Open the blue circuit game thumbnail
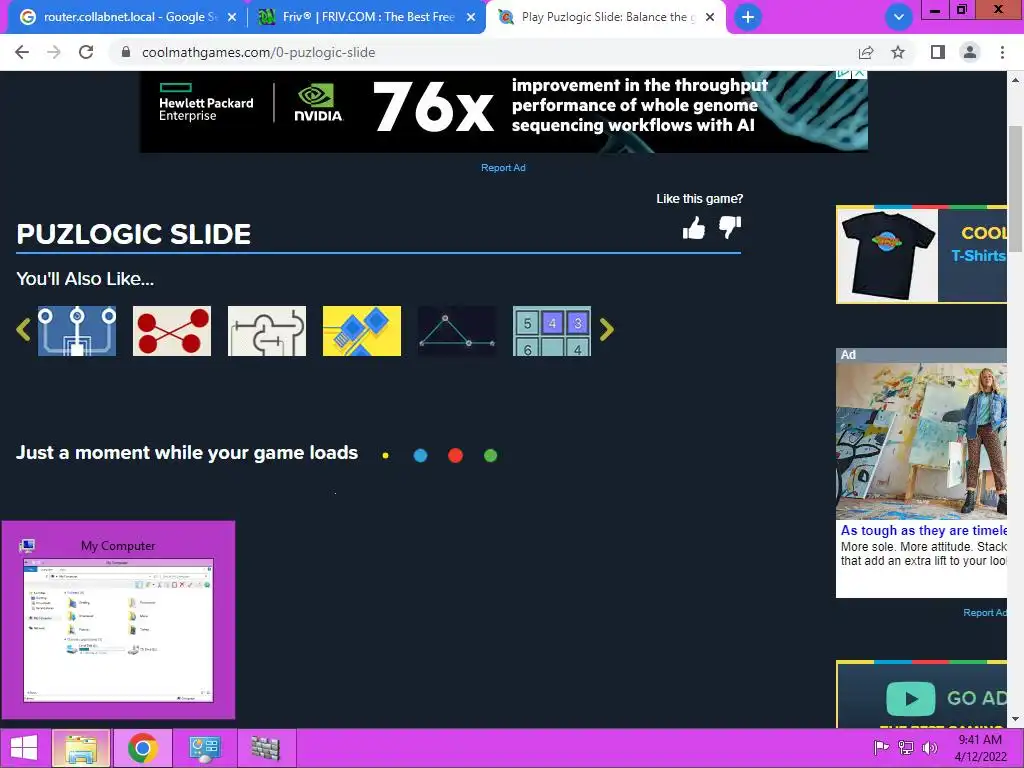Image resolution: width=1024 pixels, height=768 pixels. [x=77, y=331]
